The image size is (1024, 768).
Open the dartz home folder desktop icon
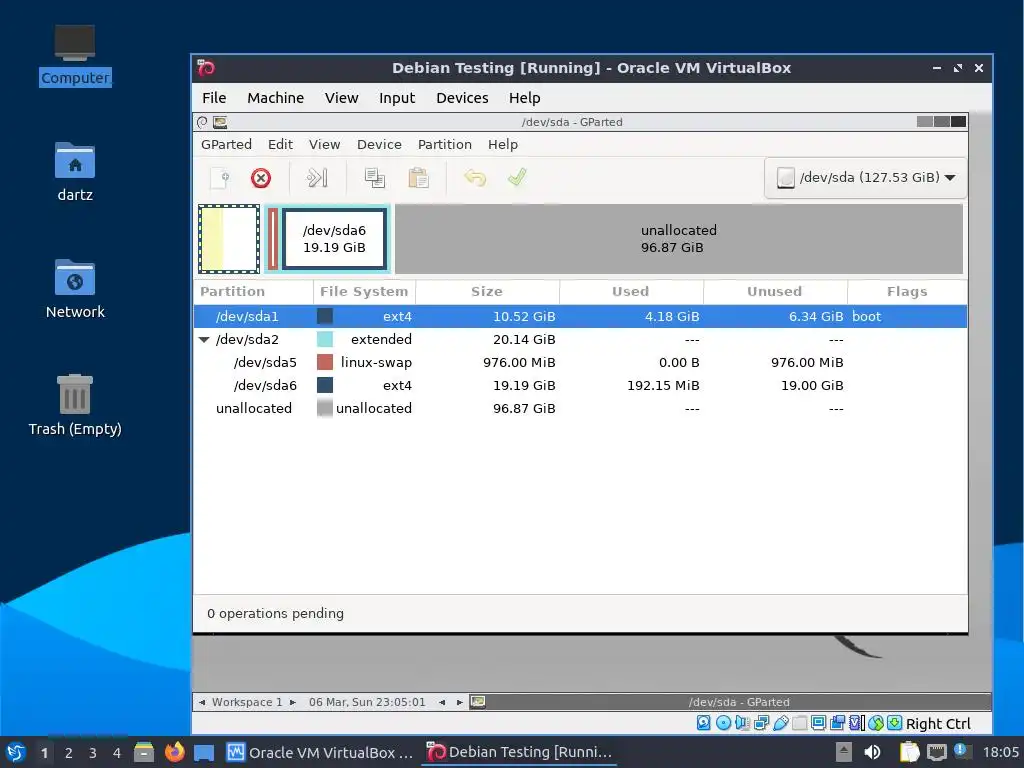coord(74,172)
